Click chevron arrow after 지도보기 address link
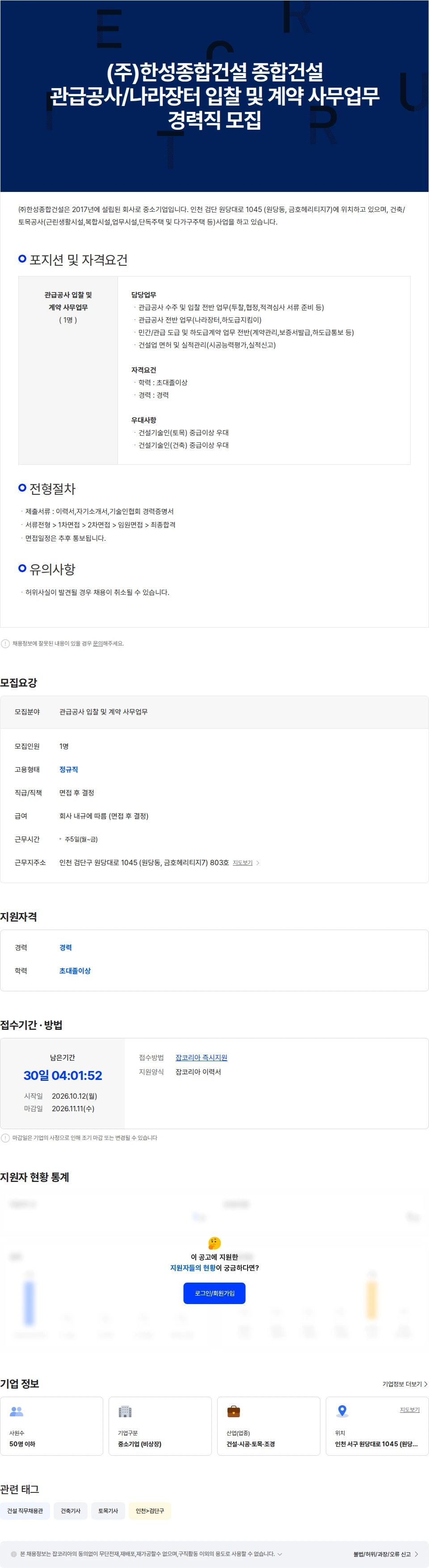 coord(258,863)
